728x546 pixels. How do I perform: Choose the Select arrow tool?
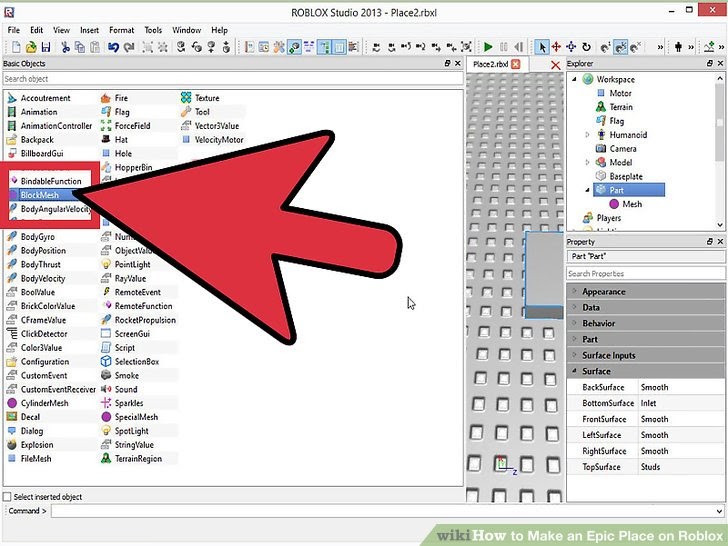(542, 47)
